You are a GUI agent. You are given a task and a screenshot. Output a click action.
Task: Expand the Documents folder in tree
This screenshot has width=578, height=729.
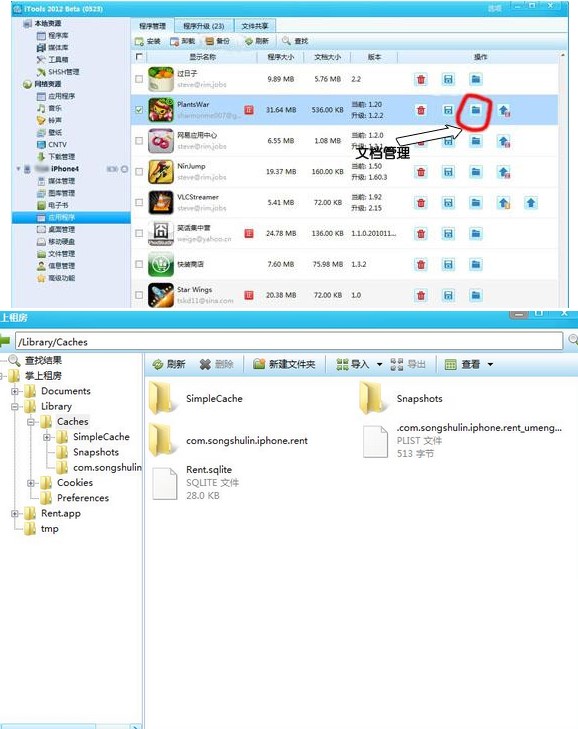[14, 391]
